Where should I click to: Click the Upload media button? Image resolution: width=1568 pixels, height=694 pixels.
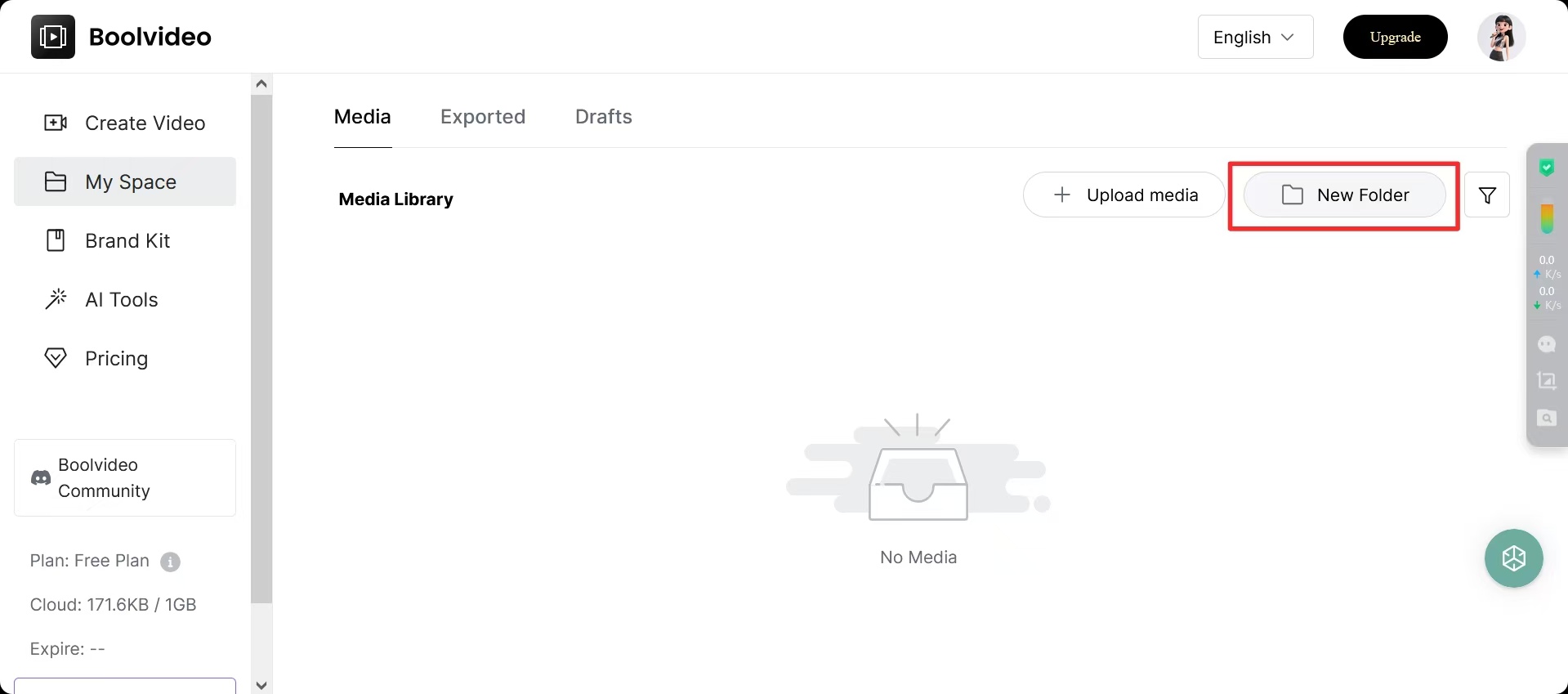point(1124,195)
